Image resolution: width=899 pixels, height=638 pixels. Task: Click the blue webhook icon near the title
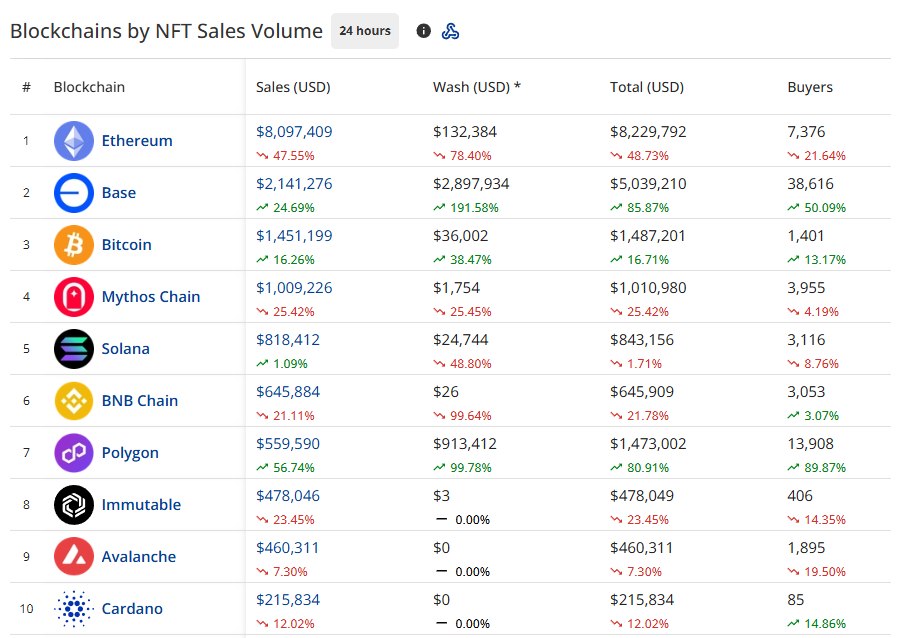point(450,31)
